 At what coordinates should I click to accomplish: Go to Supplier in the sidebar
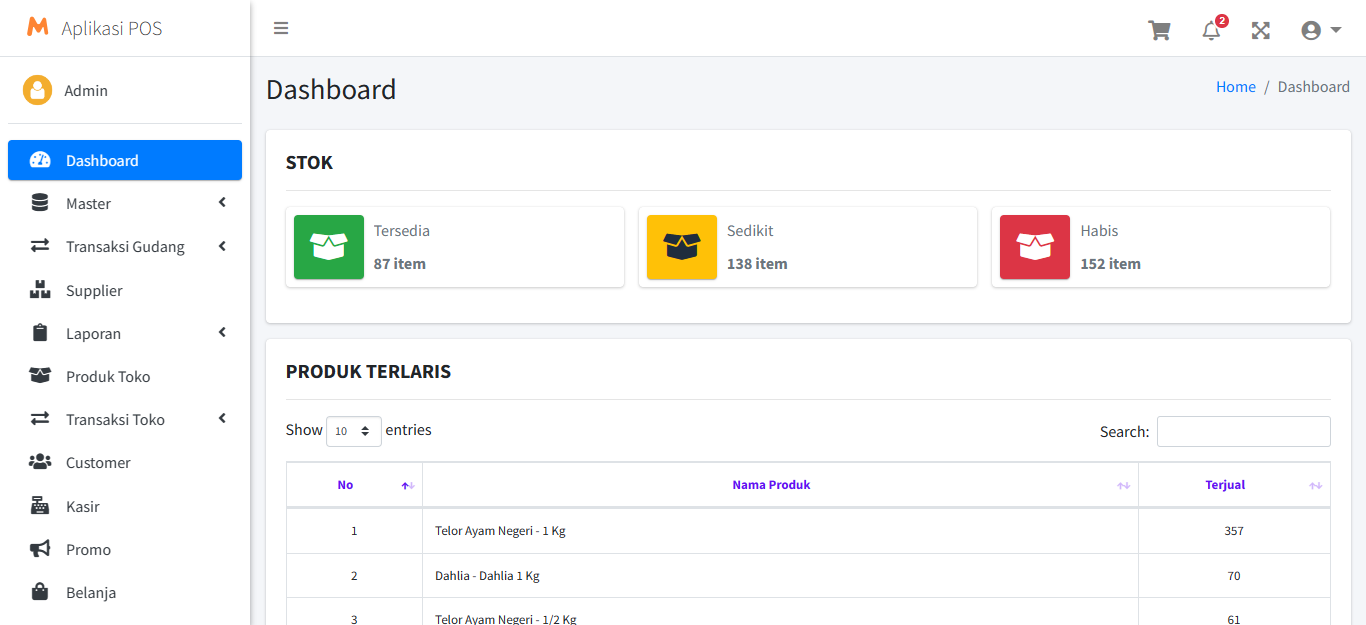(94, 291)
